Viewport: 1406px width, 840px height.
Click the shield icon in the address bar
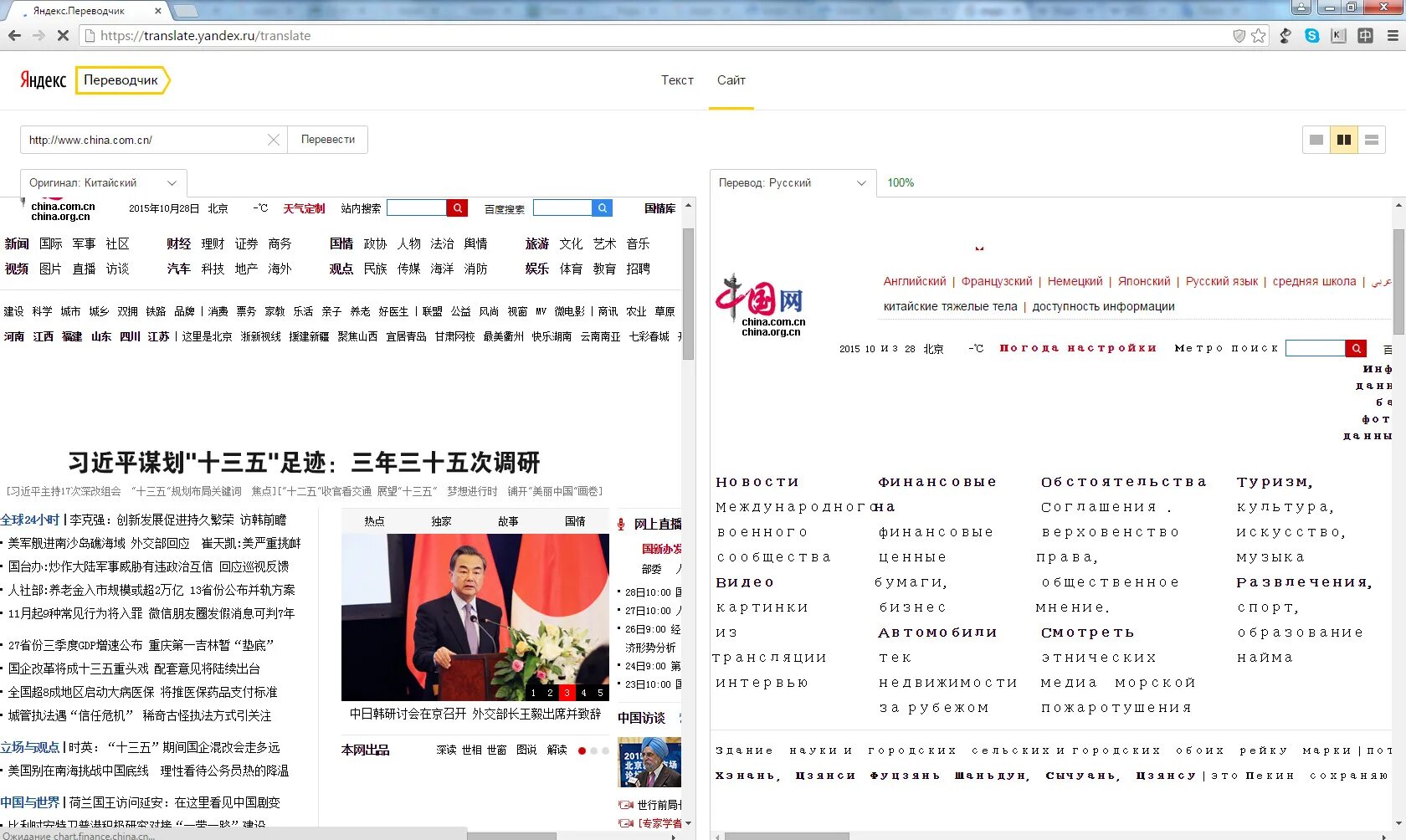point(1239,36)
